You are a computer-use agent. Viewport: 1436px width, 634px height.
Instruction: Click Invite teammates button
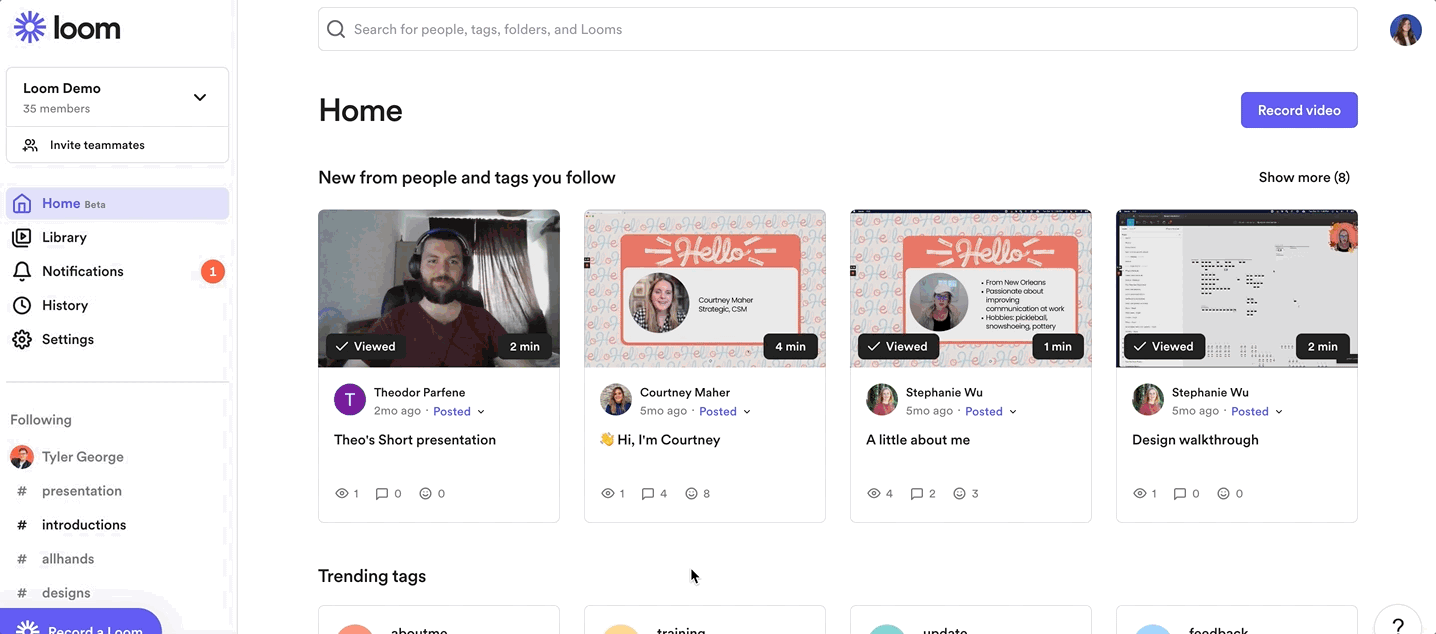(97, 145)
